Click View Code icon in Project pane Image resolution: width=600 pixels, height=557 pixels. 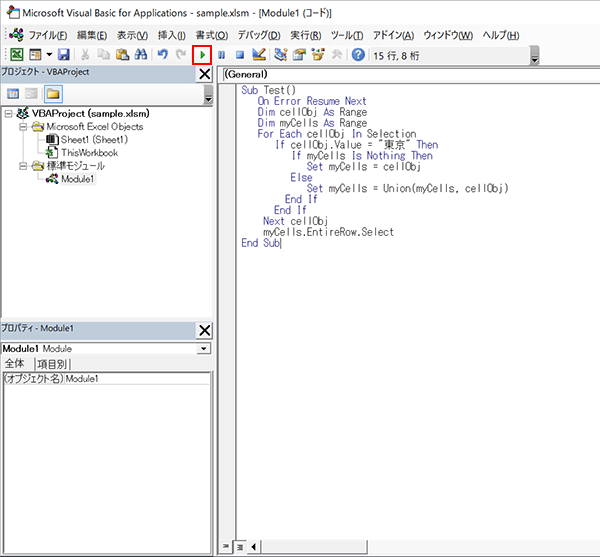coord(13,94)
